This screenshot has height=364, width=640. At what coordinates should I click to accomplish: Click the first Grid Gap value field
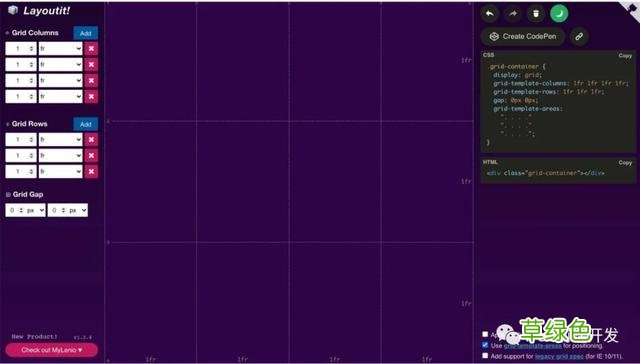pyautogui.click(x=16, y=210)
